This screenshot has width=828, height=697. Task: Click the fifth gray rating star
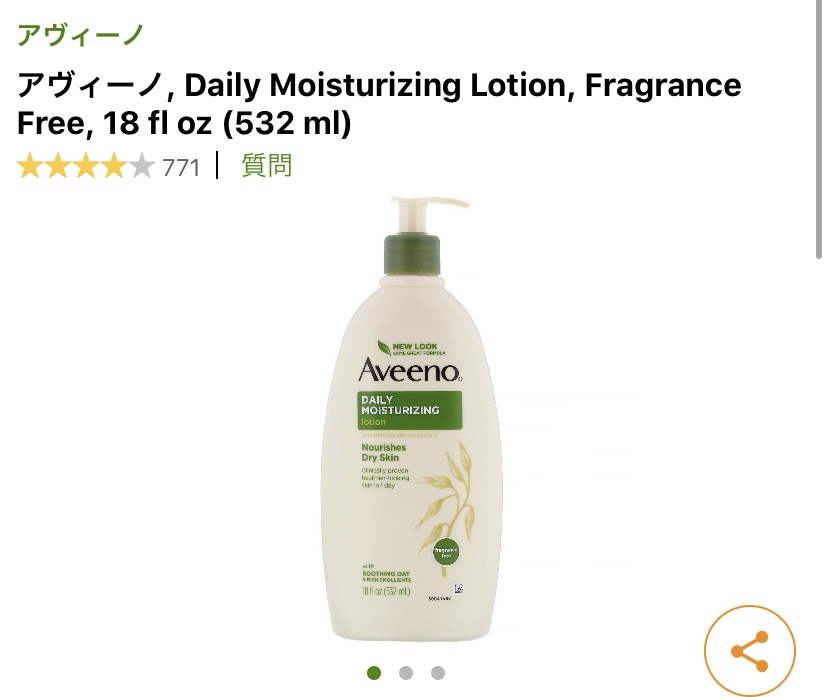click(x=141, y=166)
